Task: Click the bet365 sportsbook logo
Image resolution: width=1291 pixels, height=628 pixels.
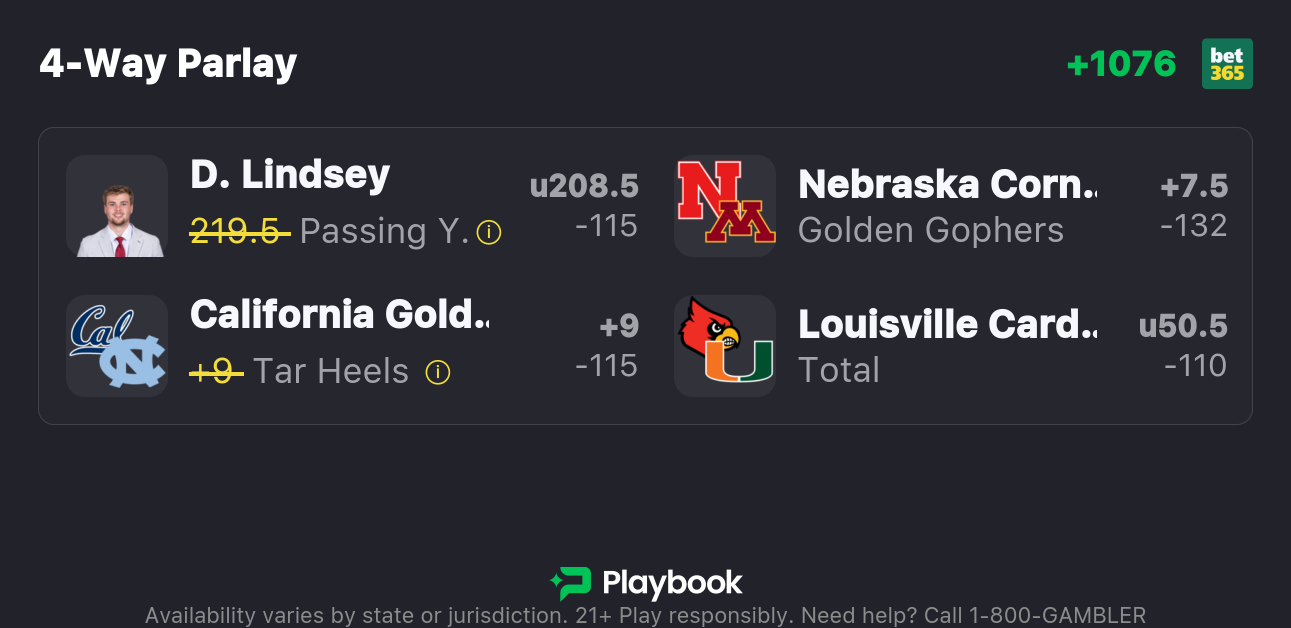Action: 1227,64
